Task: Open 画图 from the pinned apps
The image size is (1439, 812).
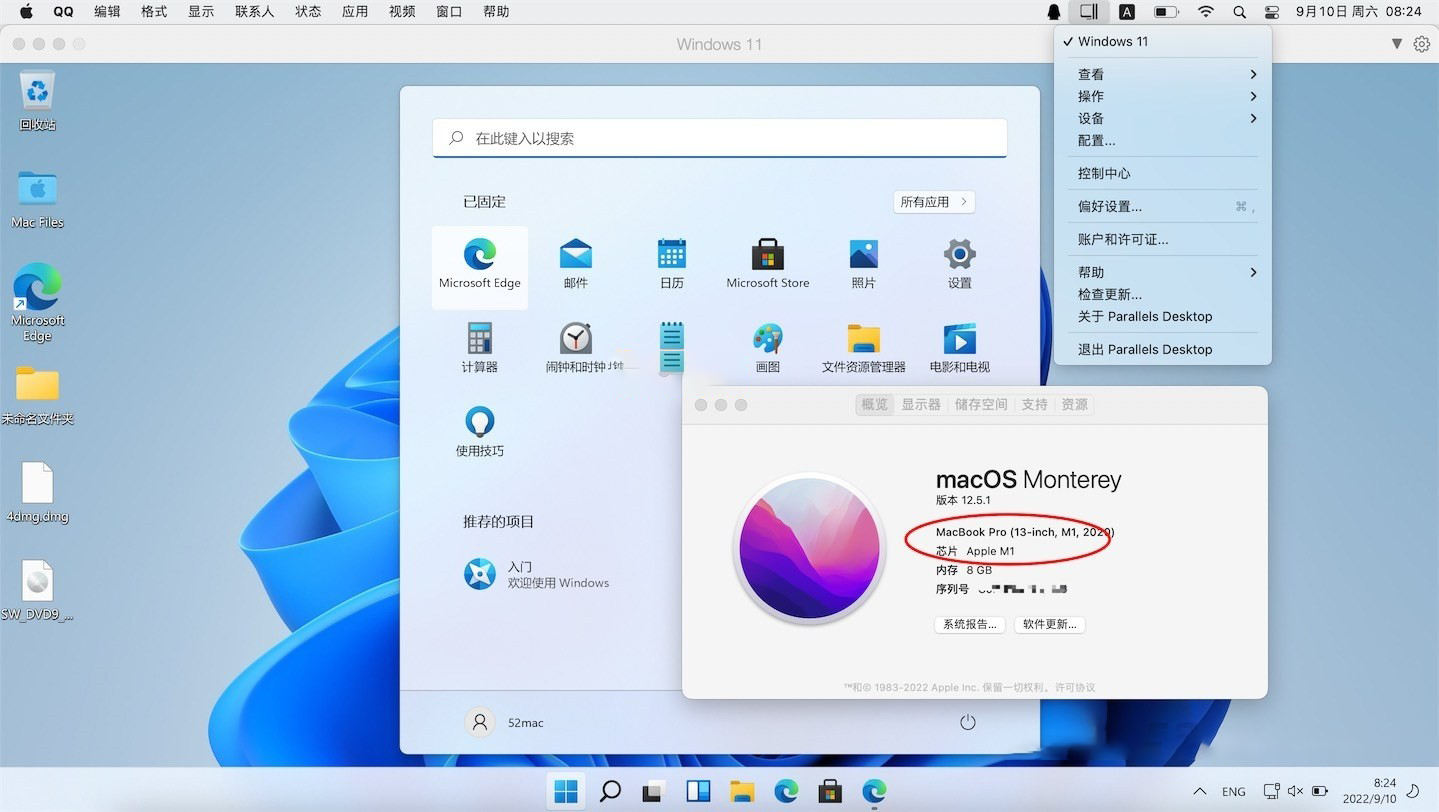Action: pyautogui.click(x=766, y=347)
